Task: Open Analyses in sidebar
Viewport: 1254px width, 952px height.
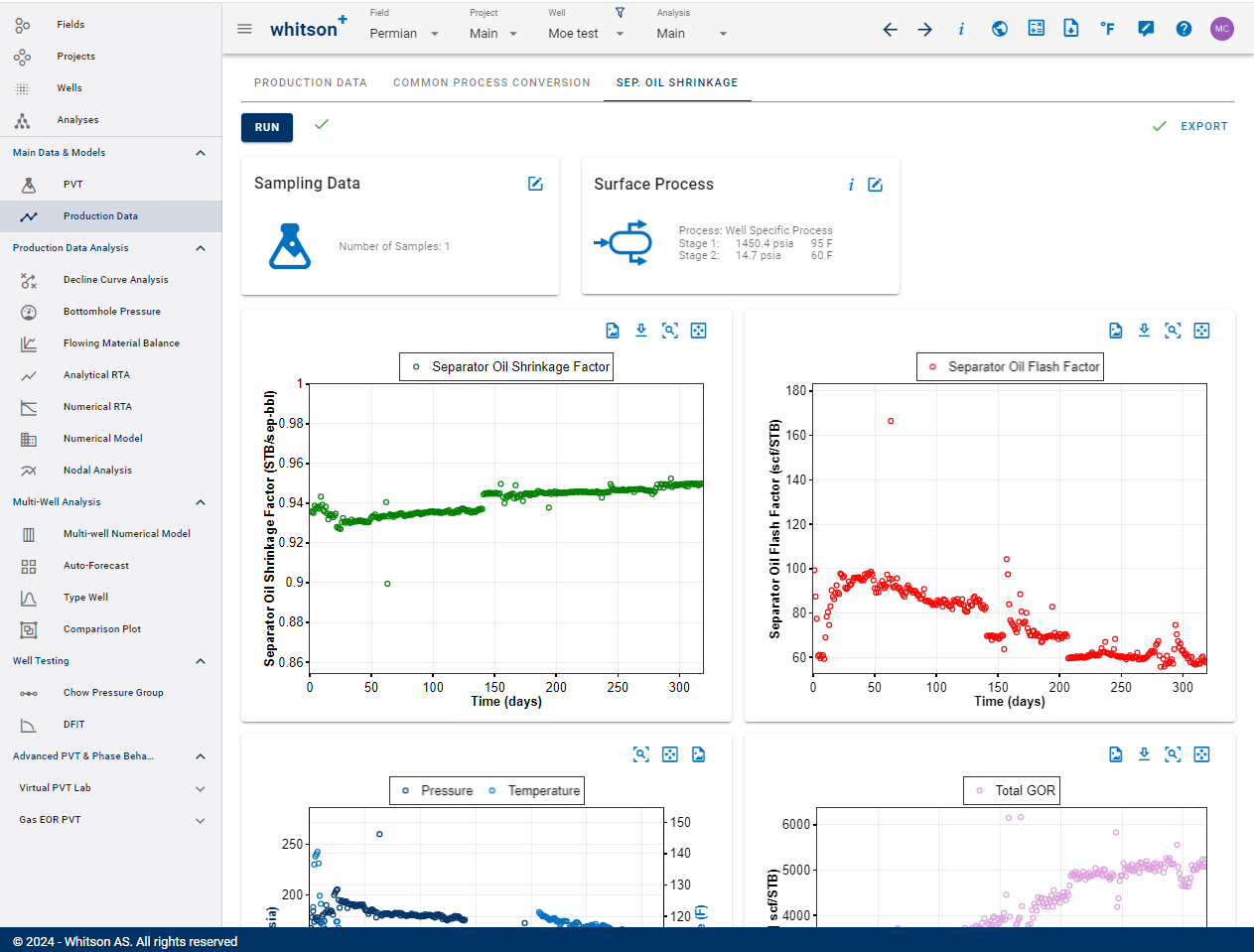Action: pos(110,120)
